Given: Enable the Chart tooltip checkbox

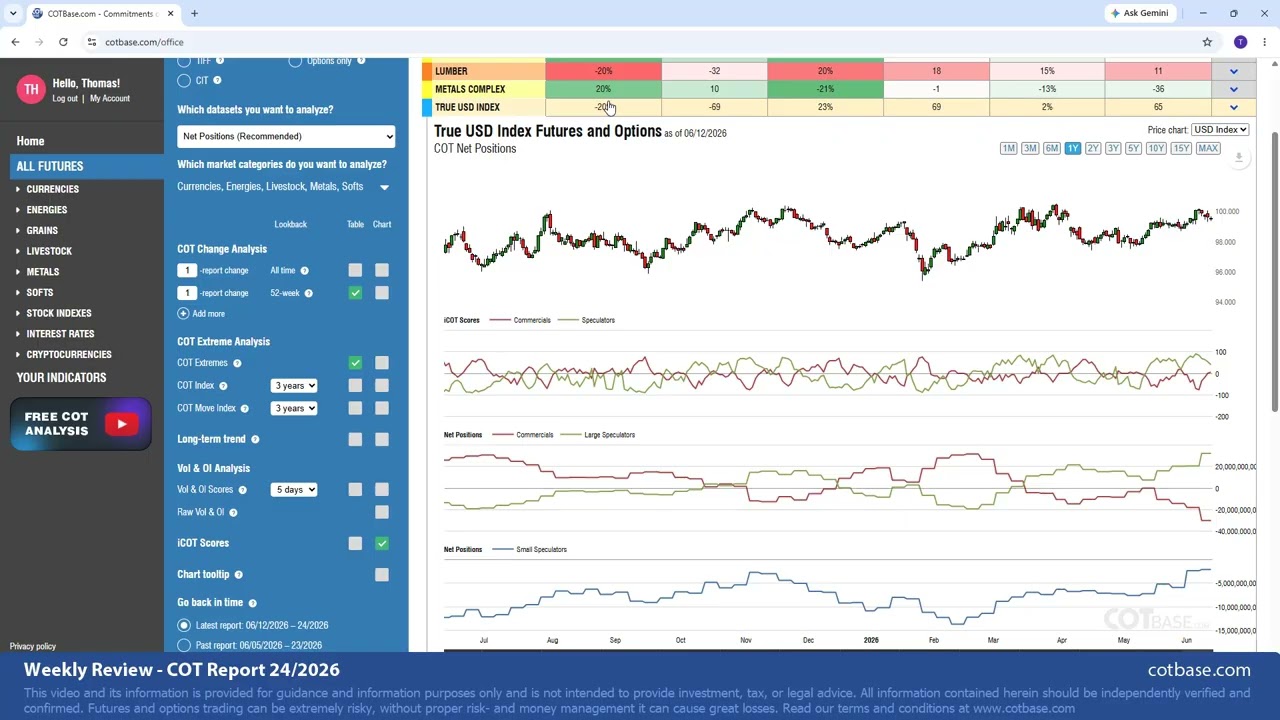Looking at the screenshot, I should point(382,575).
